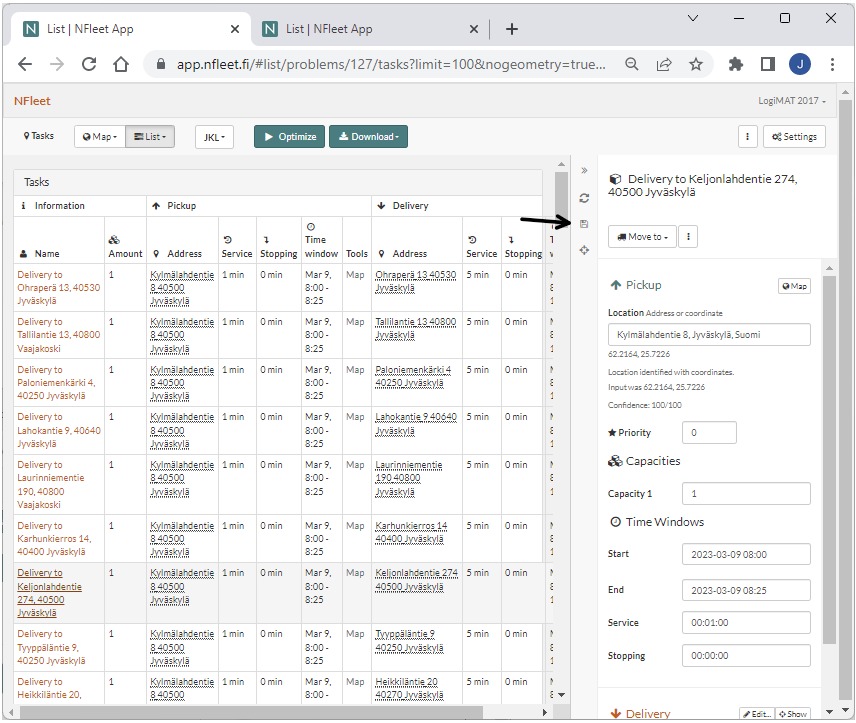Viewport: 856px width, 723px height.
Task: Open the Map view dropdown
Action: pyautogui.click(x=100, y=137)
